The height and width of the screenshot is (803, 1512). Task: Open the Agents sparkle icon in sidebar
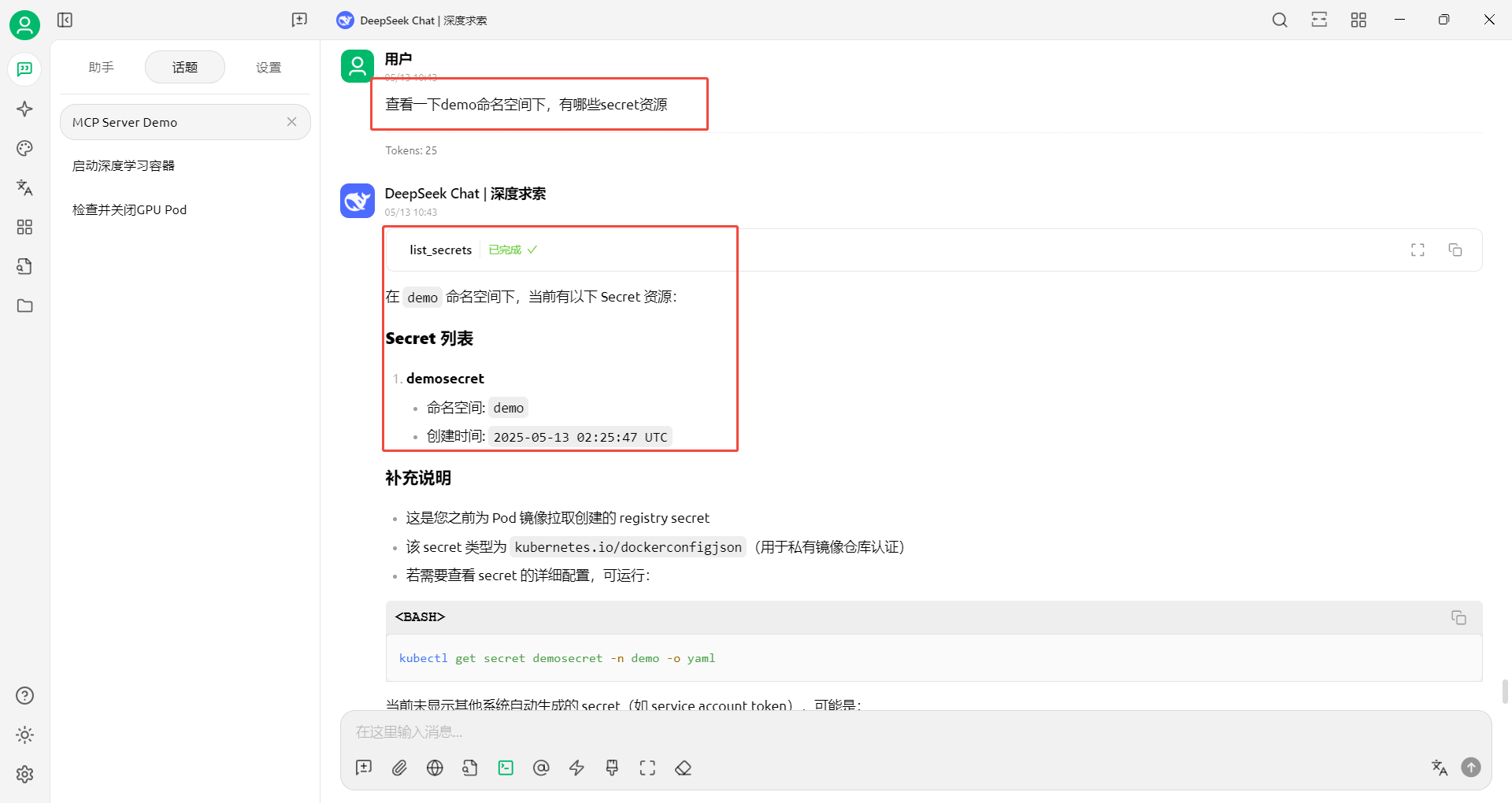[x=24, y=109]
